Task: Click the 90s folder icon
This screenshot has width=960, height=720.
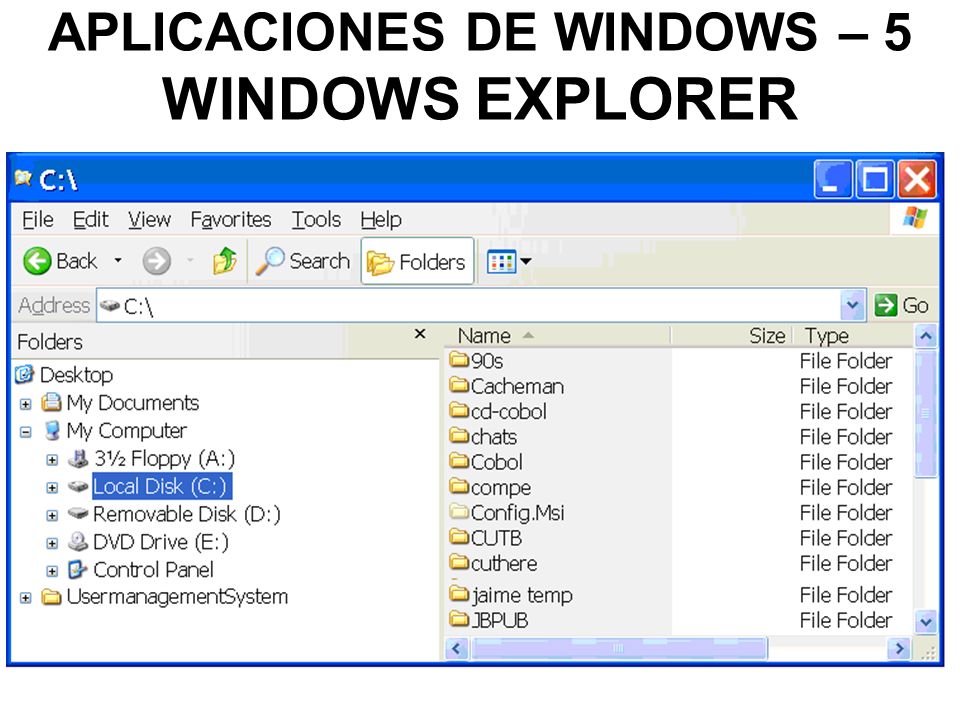Action: 459,358
